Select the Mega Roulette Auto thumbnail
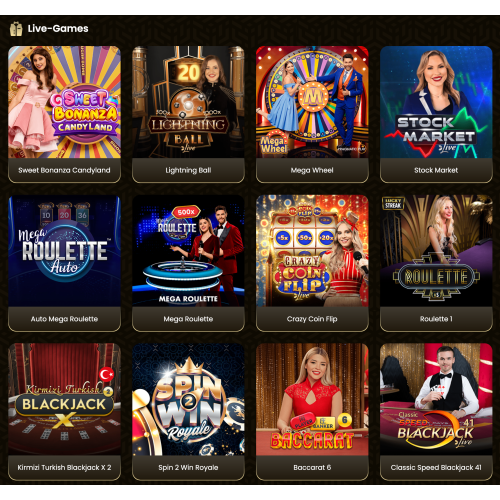Image resolution: width=500 pixels, height=500 pixels. 64,251
